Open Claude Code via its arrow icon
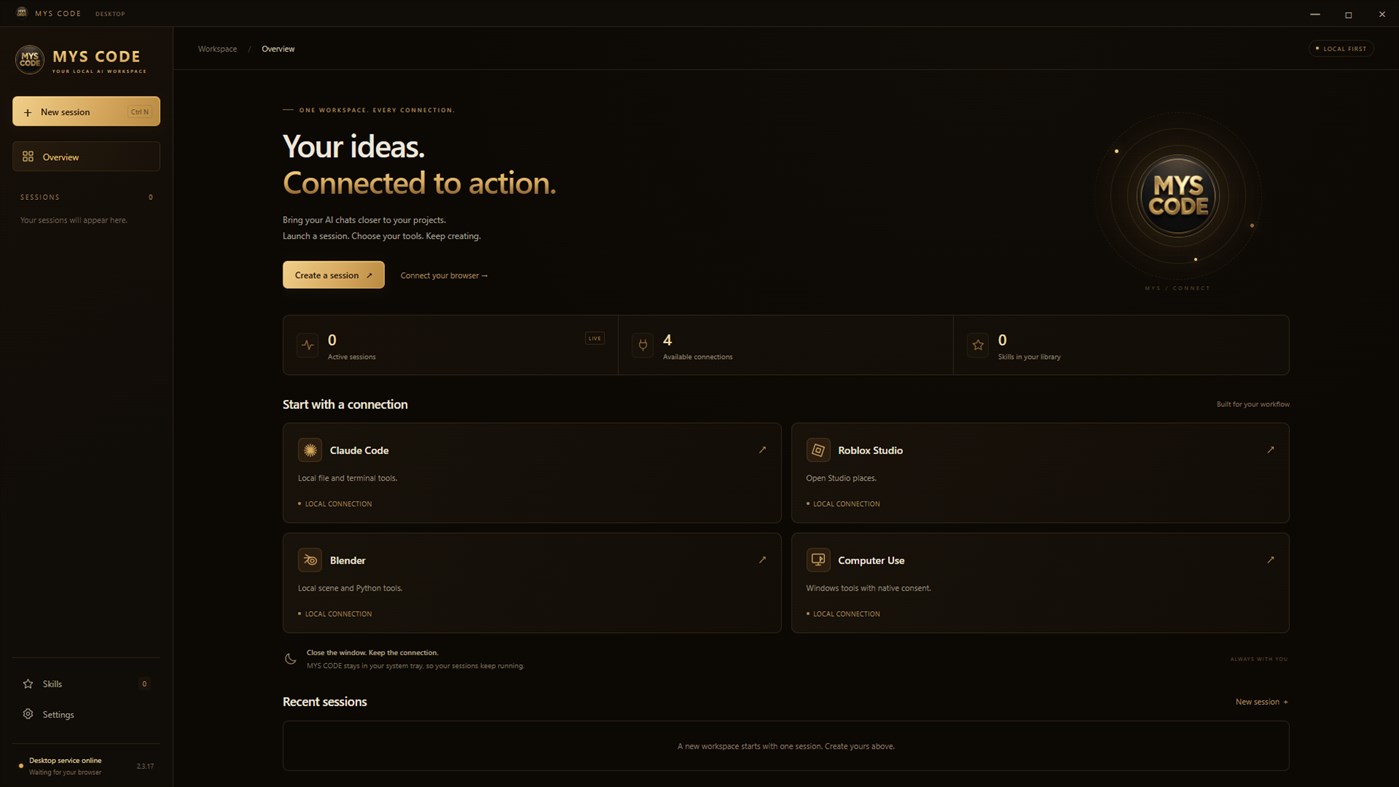 (x=762, y=450)
